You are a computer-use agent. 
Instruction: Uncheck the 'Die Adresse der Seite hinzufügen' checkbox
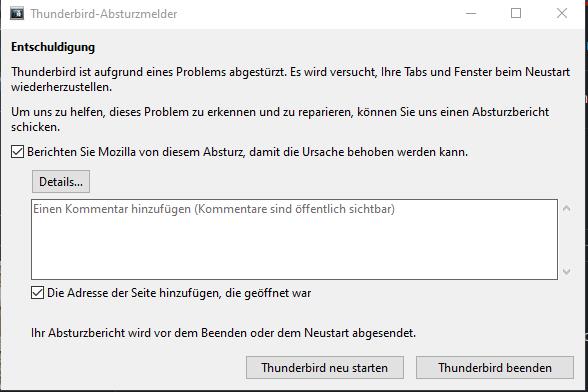point(38,293)
